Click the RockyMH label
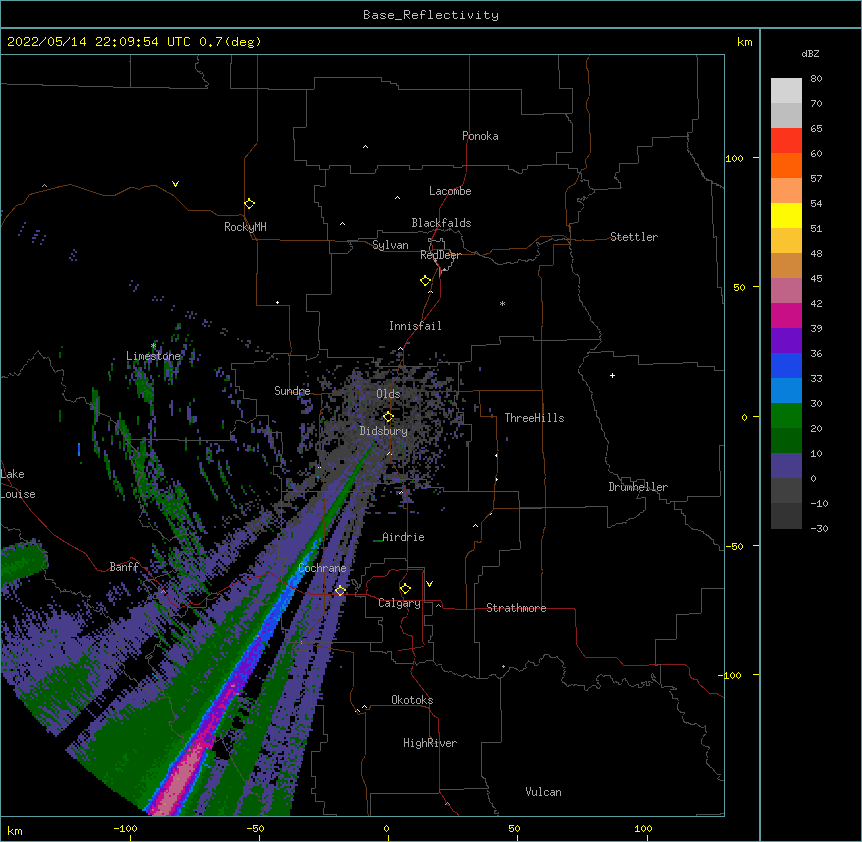The width and height of the screenshot is (862, 842). (245, 227)
